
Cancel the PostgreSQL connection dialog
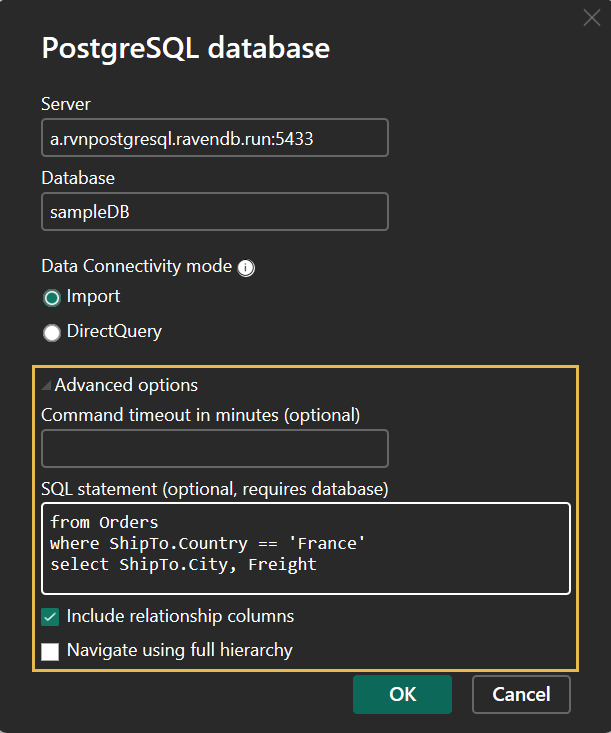521,694
